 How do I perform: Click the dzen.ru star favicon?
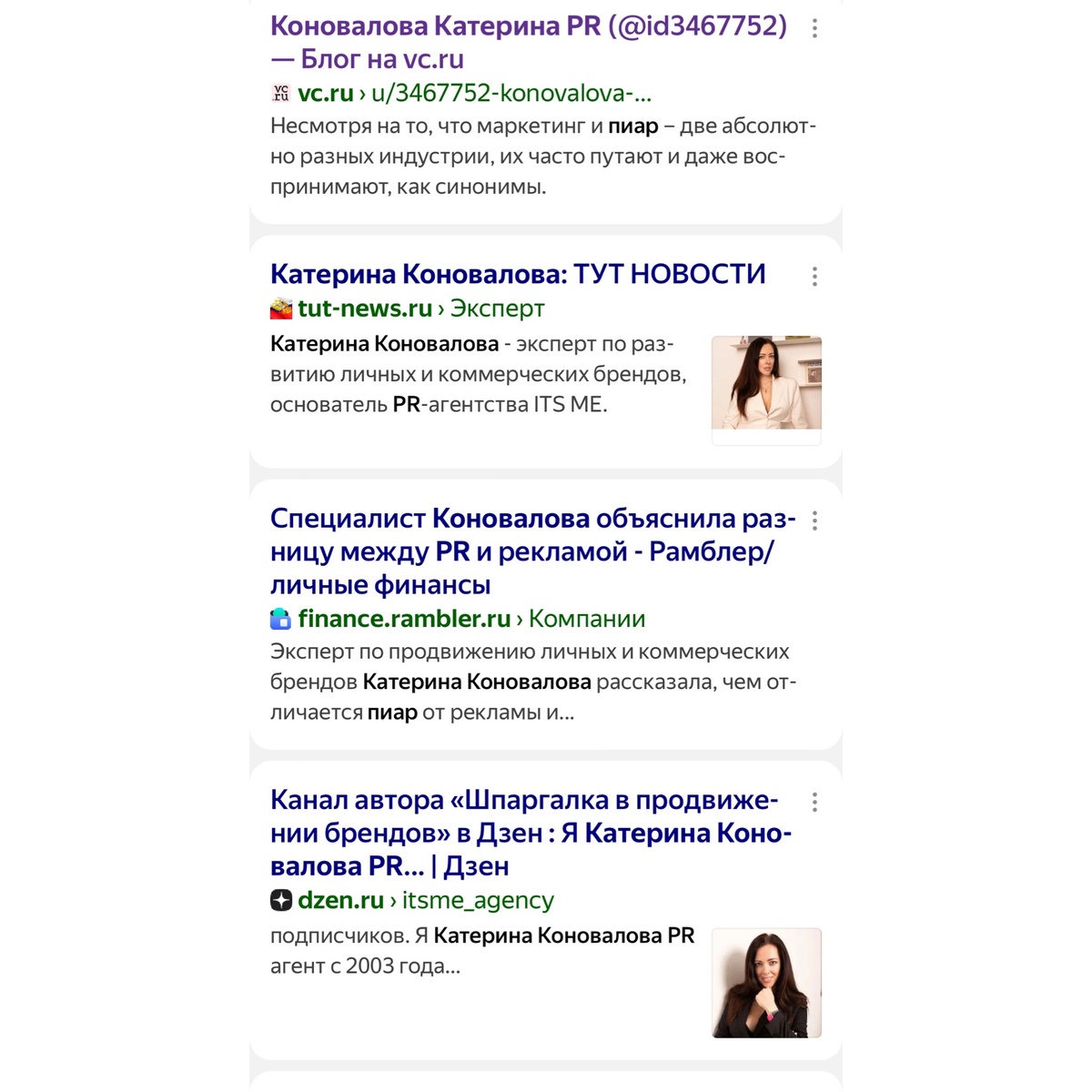280,900
